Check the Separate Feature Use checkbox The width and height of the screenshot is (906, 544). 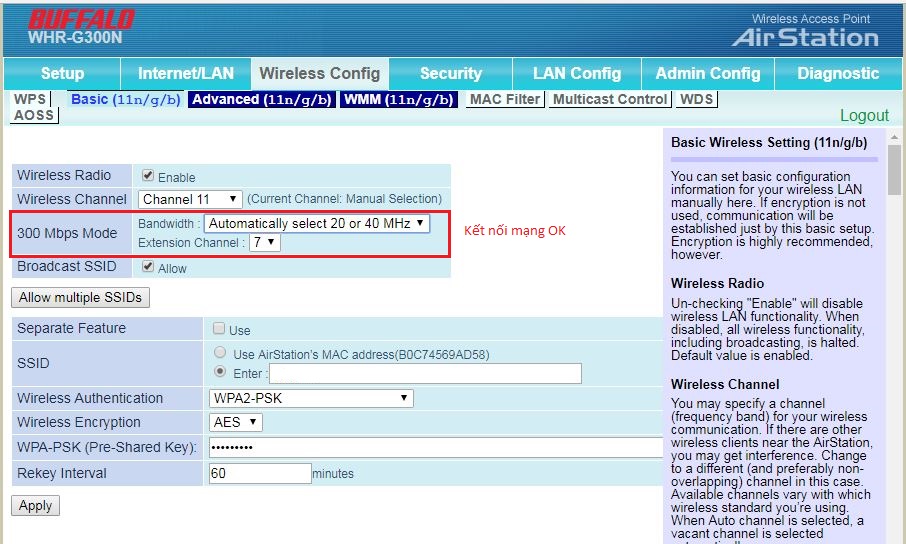218,328
